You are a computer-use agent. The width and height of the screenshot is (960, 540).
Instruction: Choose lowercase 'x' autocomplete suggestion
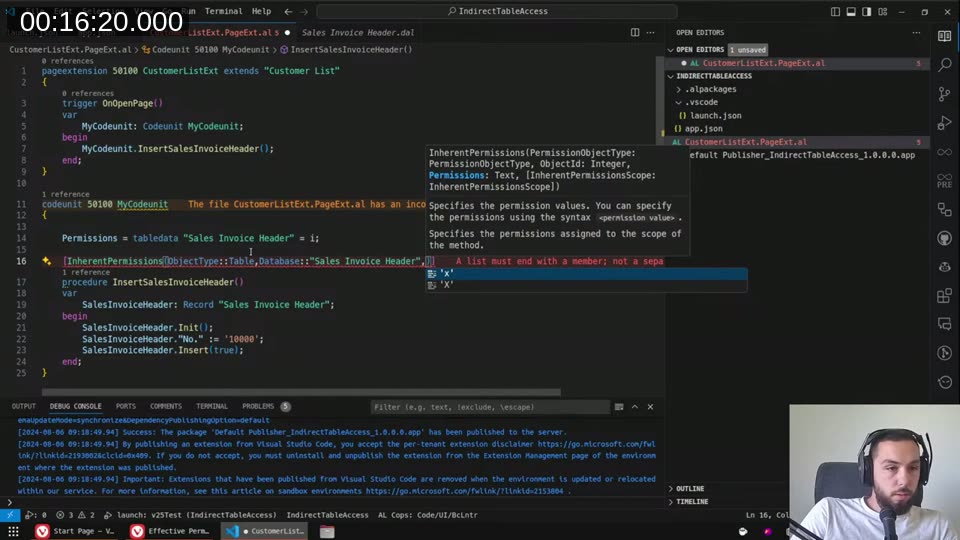[x=587, y=274]
